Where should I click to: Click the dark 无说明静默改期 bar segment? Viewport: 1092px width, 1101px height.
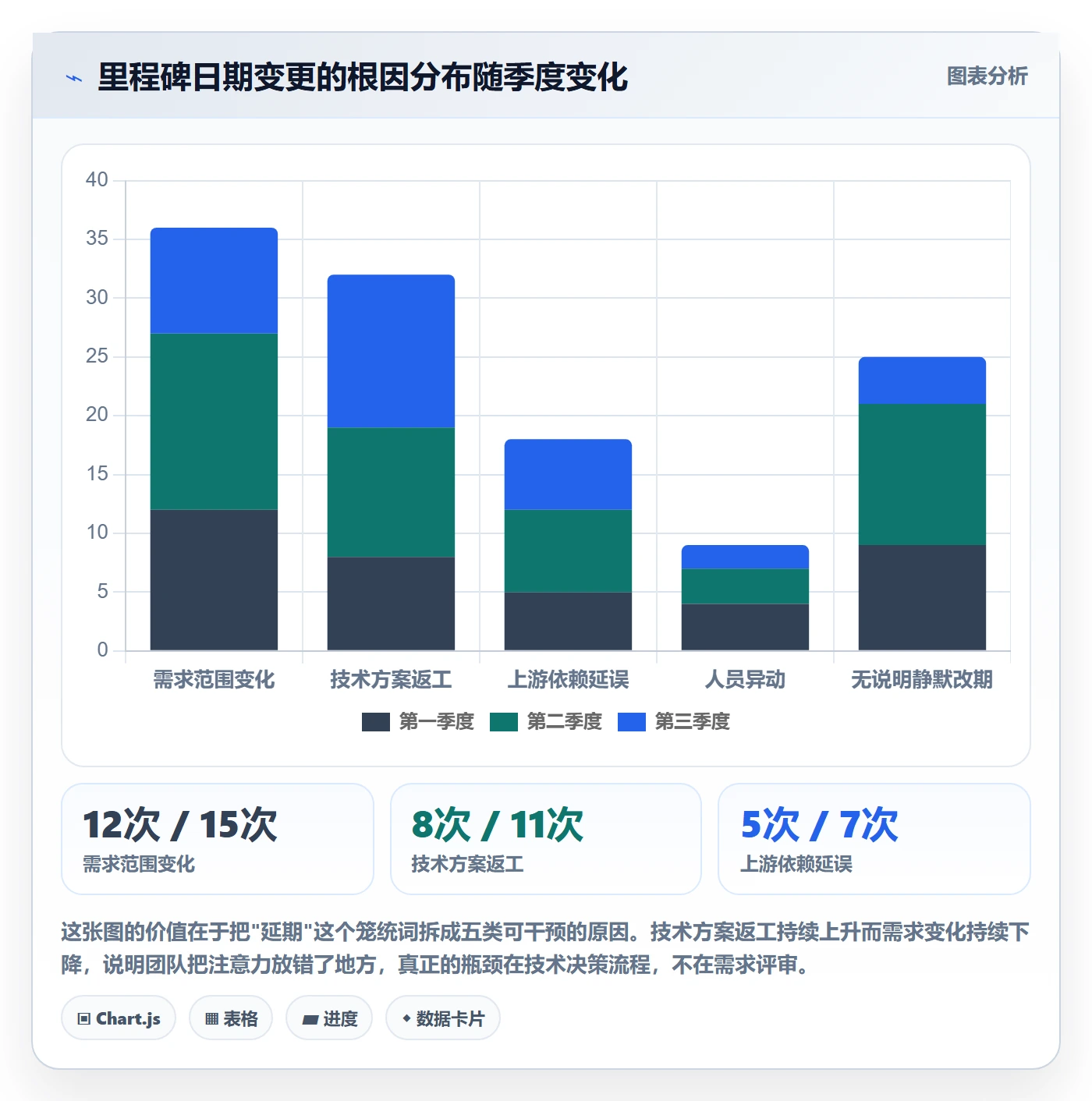pos(922,598)
